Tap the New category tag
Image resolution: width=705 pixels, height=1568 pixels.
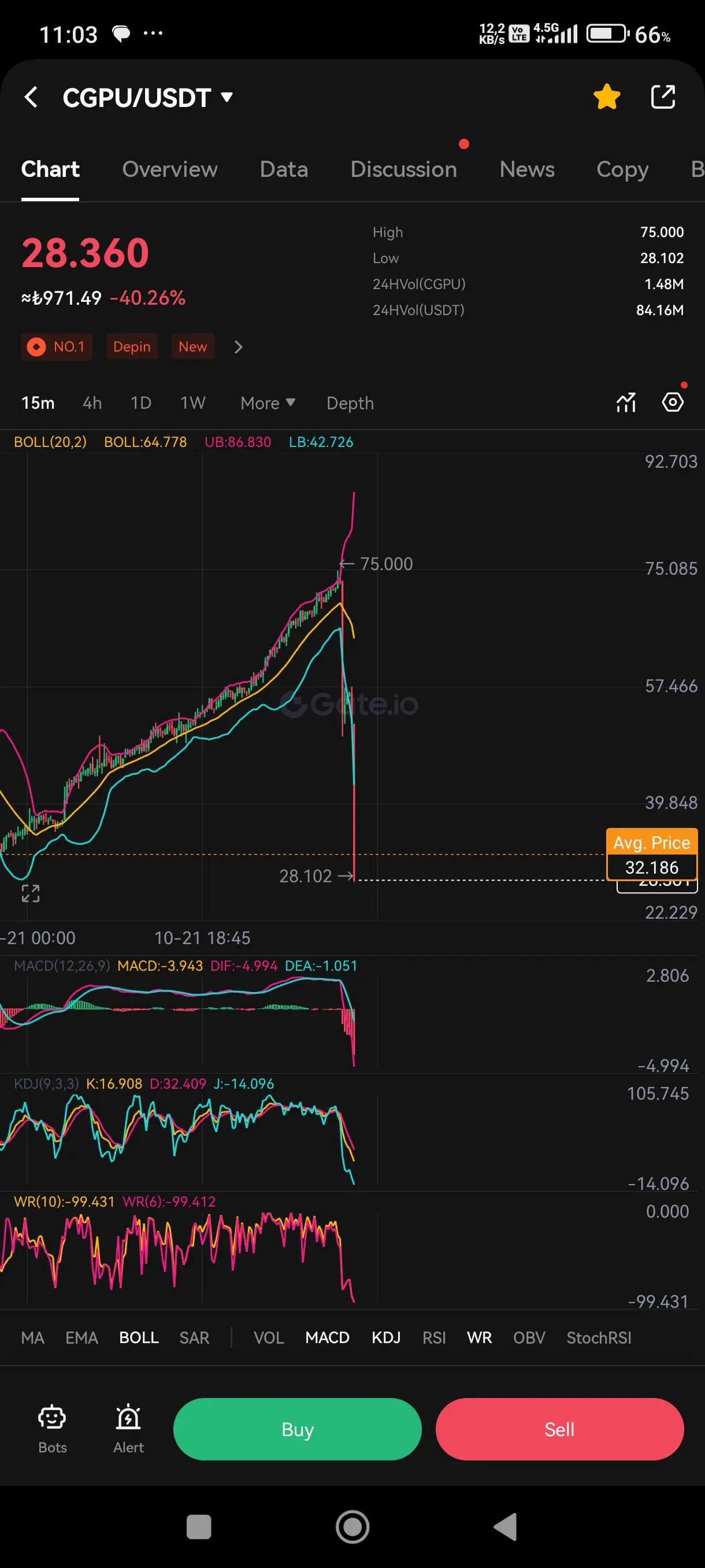coord(193,346)
